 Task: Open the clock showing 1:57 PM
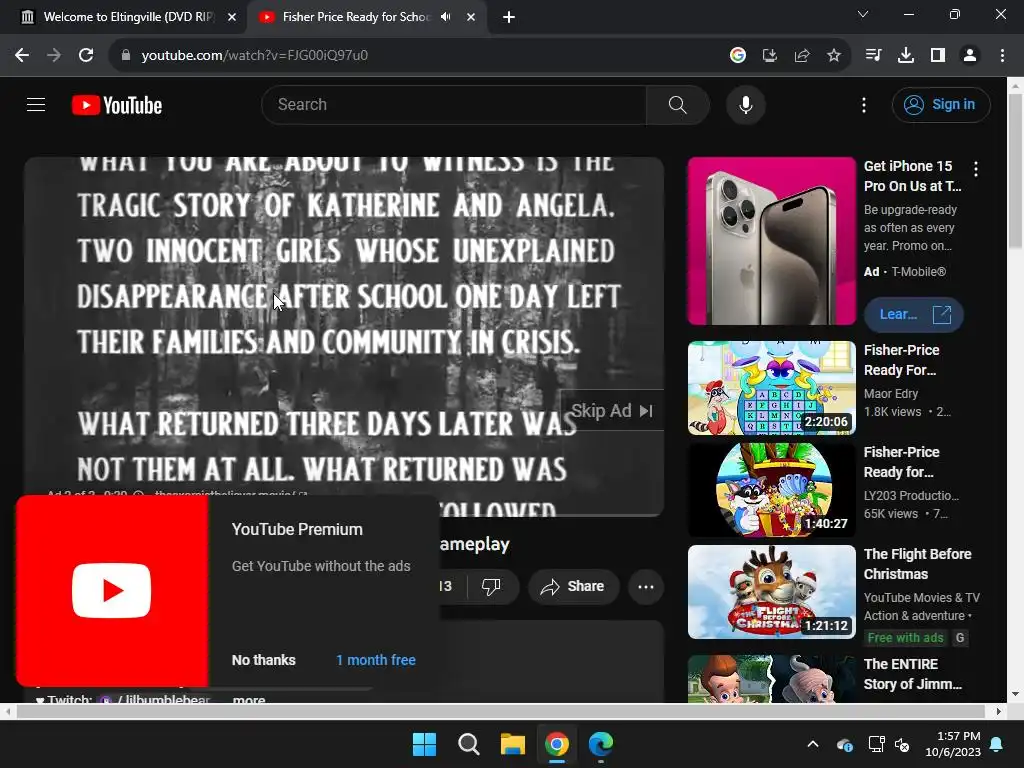click(953, 744)
